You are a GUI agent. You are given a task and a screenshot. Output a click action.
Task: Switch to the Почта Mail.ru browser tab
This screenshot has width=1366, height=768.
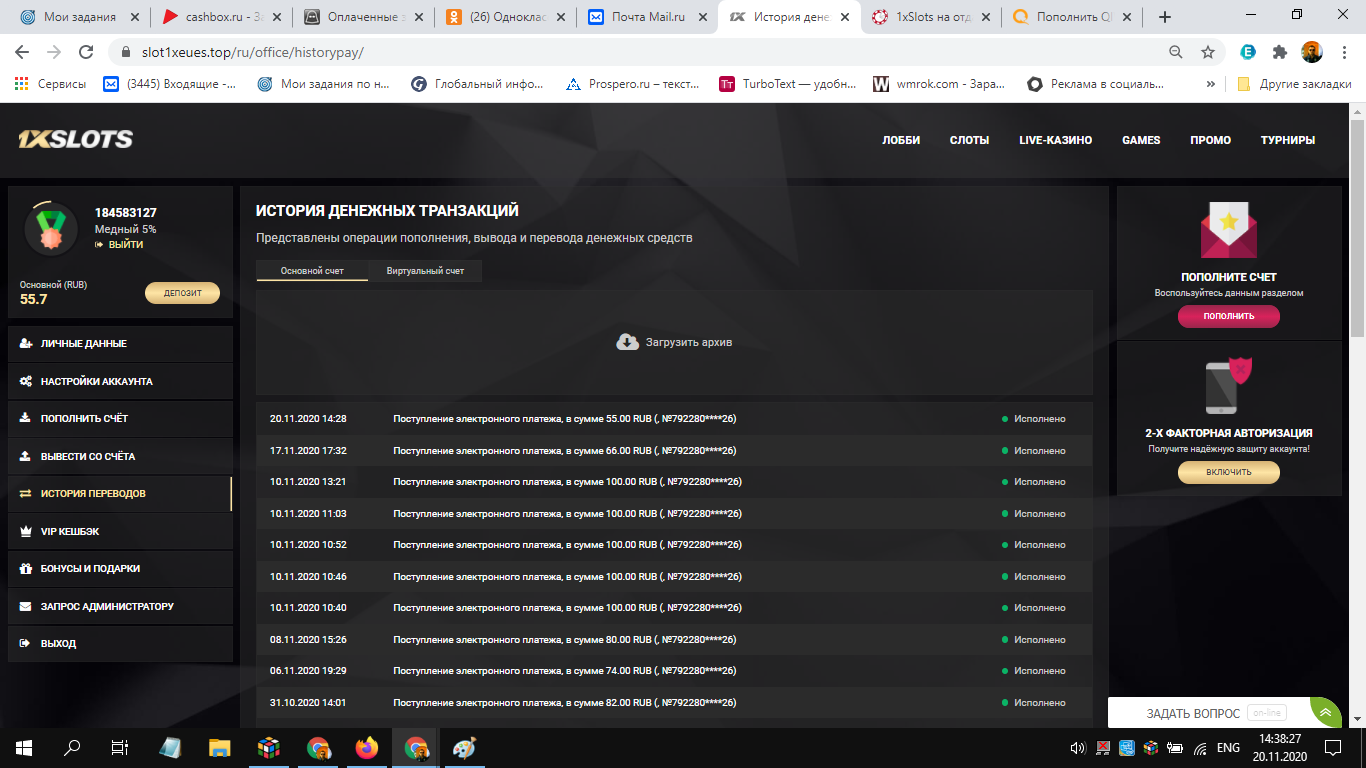click(x=646, y=17)
